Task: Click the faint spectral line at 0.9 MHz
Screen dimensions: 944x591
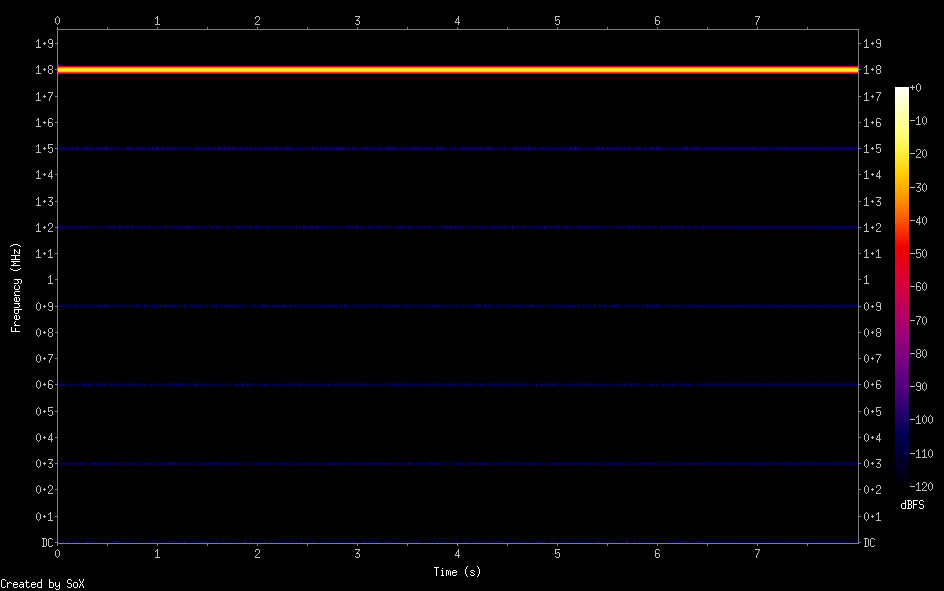Action: click(x=458, y=306)
